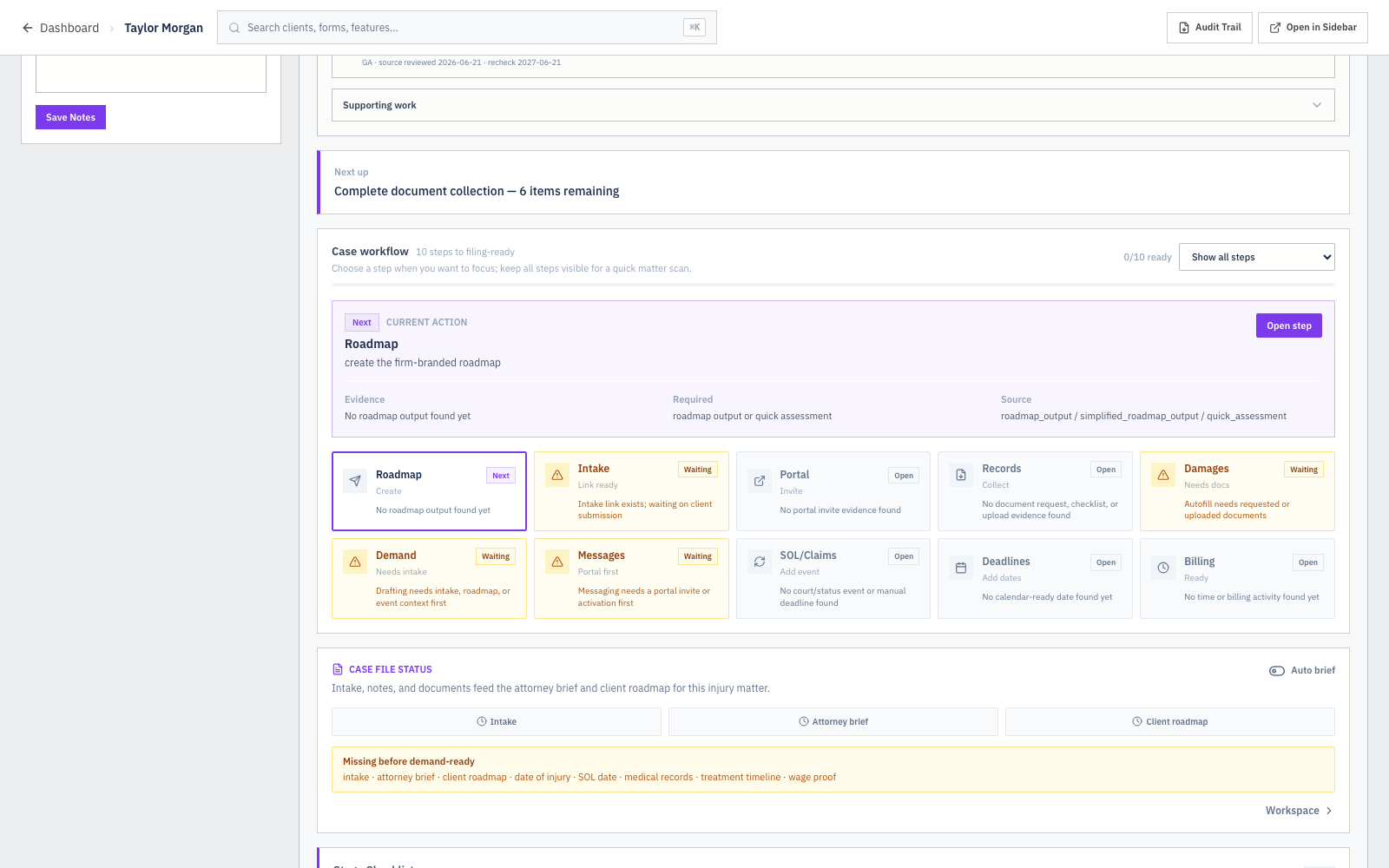Click the clock icon on Attorney brief tab

click(804, 721)
